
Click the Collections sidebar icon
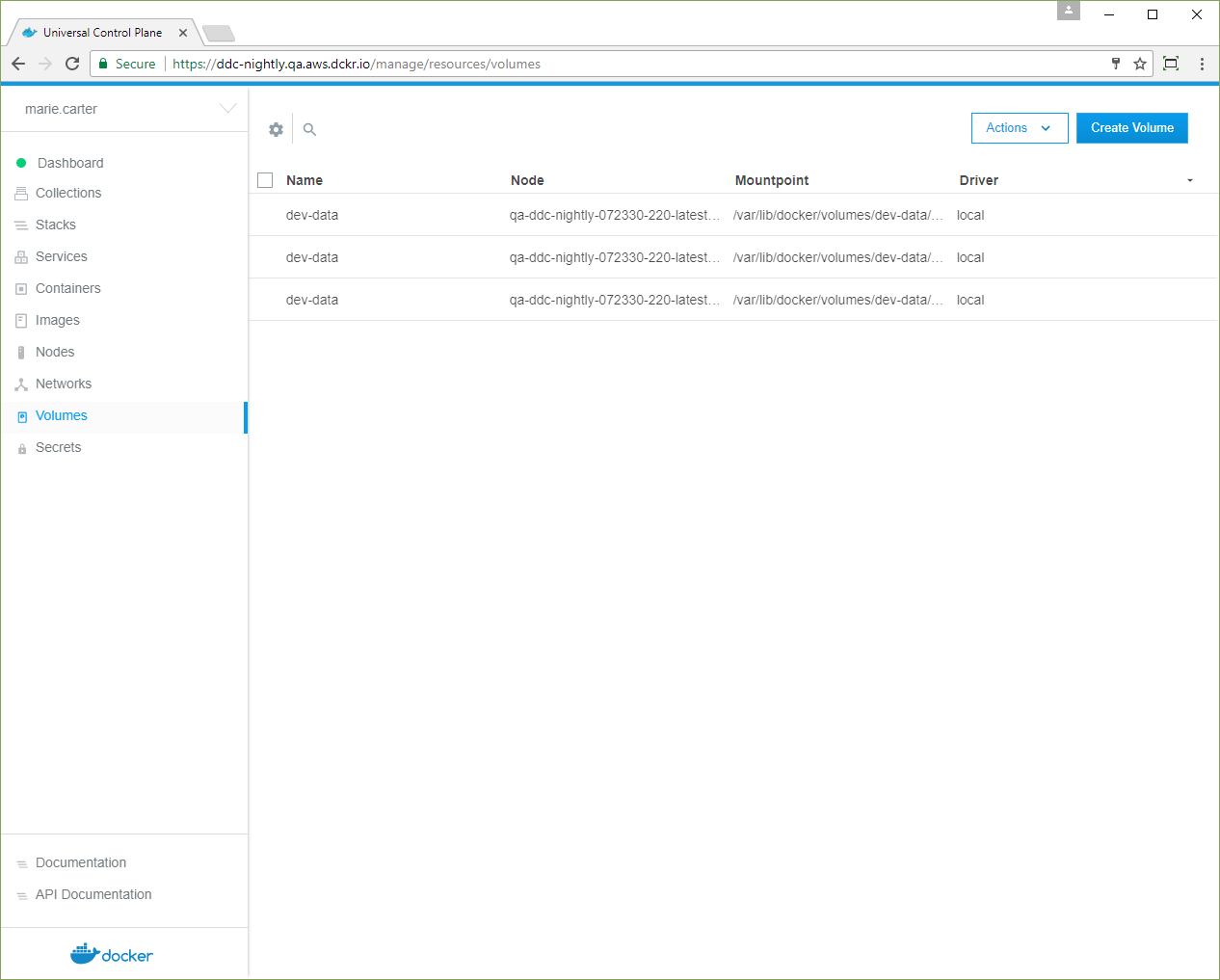pyautogui.click(x=21, y=194)
